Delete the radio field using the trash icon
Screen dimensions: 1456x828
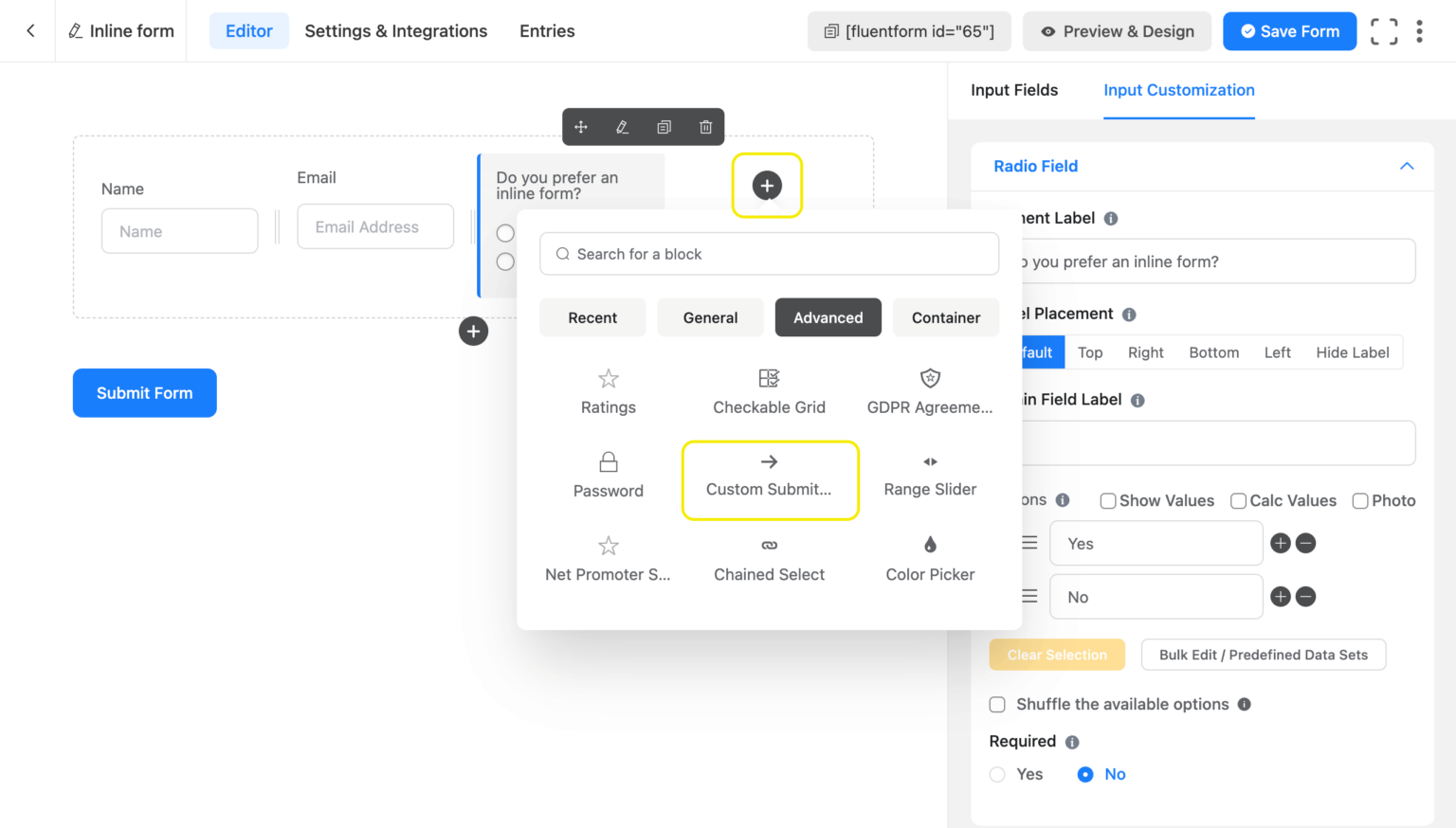click(705, 126)
